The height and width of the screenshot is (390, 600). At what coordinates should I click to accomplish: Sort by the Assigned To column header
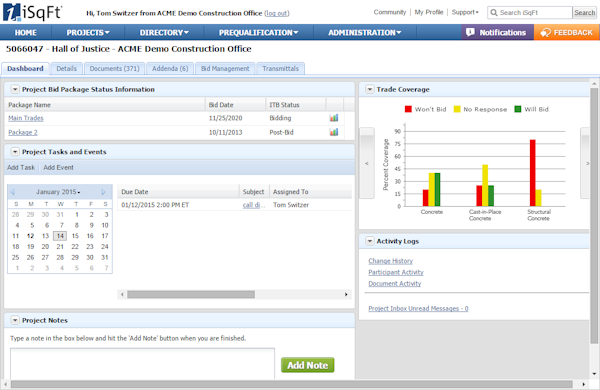pyautogui.click(x=311, y=191)
